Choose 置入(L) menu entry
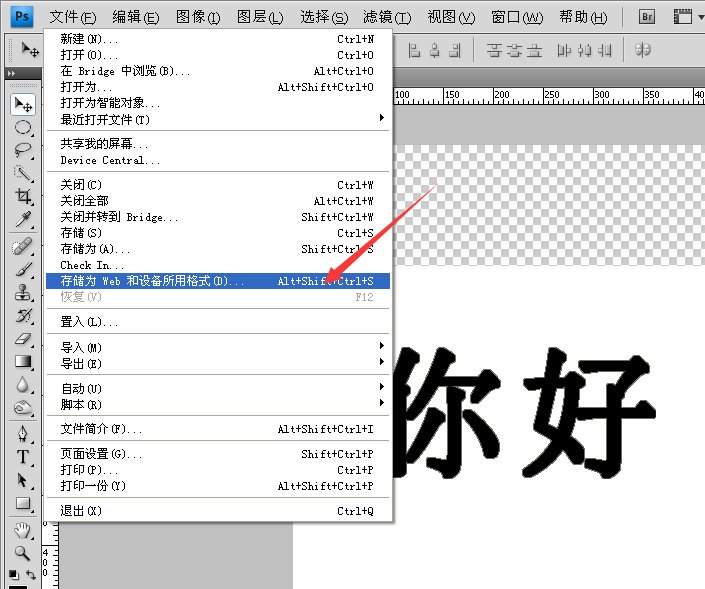705x589 pixels. click(x=218, y=321)
